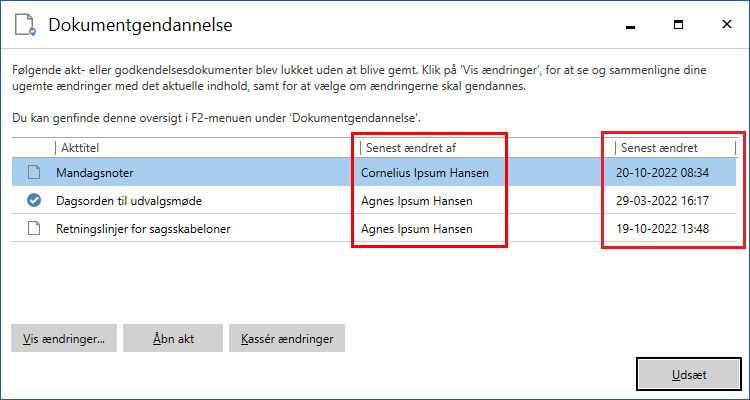The width and height of the screenshot is (750, 400).
Task: Minimize the Dokumentgendannelse window
Action: tap(630, 24)
